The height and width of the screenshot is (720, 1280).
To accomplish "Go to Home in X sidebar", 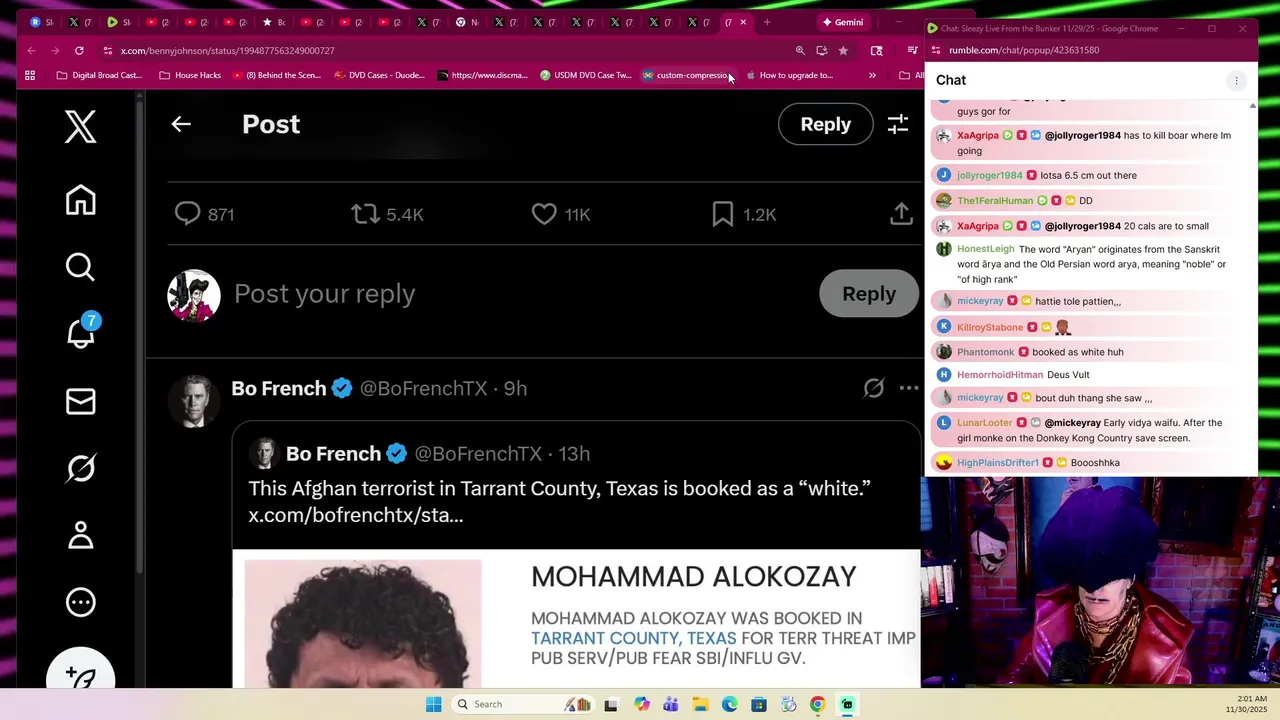I will click(x=80, y=200).
